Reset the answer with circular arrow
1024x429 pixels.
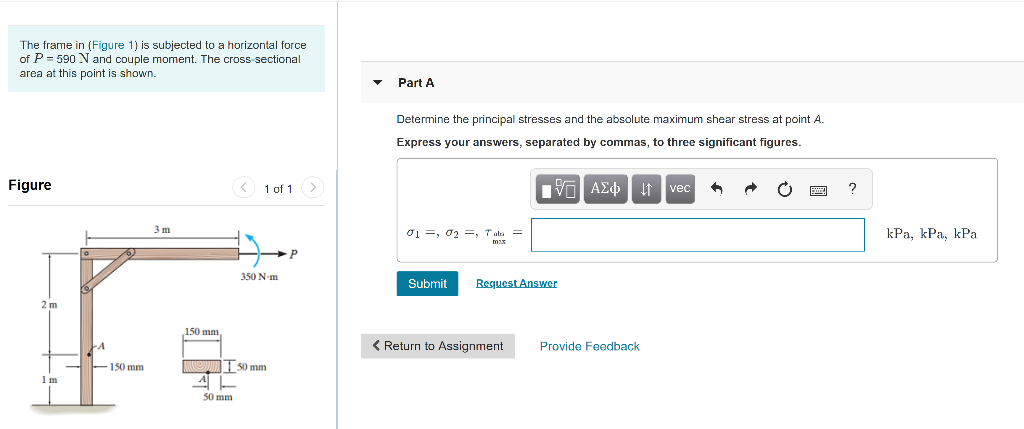[784, 189]
